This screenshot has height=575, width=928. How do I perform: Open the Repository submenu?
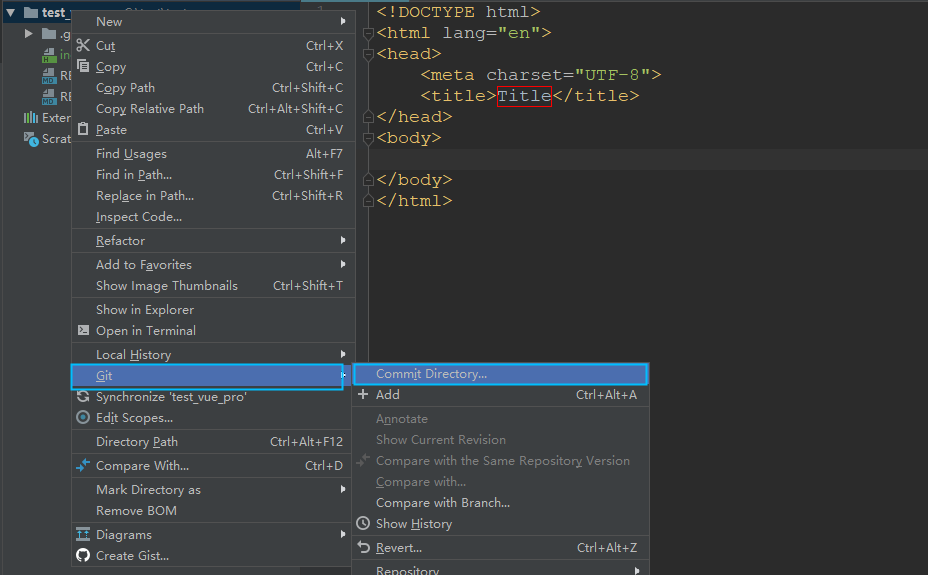pyautogui.click(x=407, y=571)
